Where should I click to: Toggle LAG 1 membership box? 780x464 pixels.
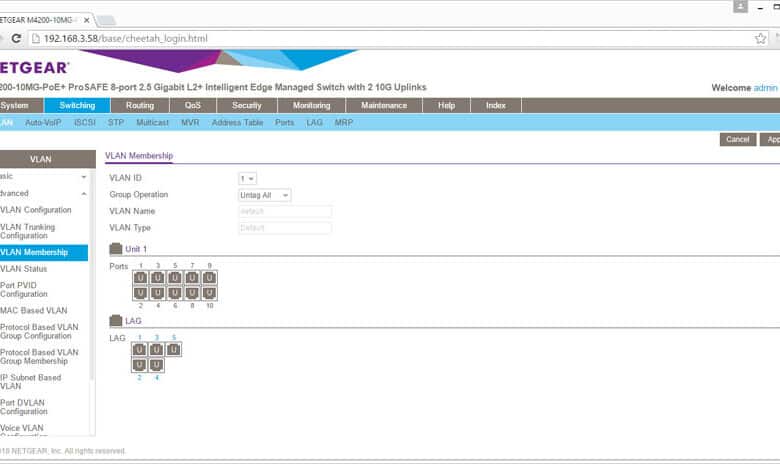[x=139, y=350]
